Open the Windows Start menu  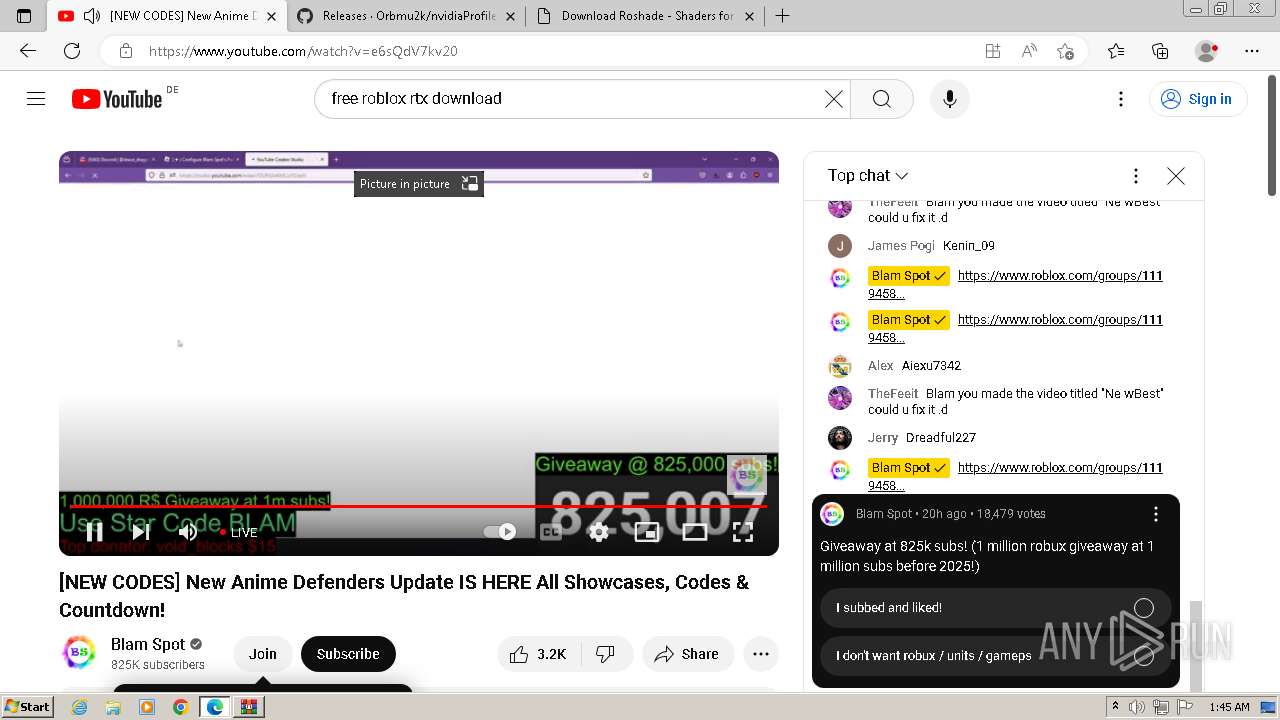coord(28,707)
